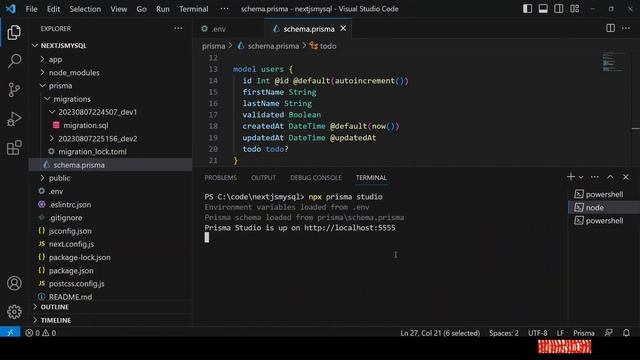
Task: Show errors and warnings count in status bar
Action: pyautogui.click(x=41, y=333)
